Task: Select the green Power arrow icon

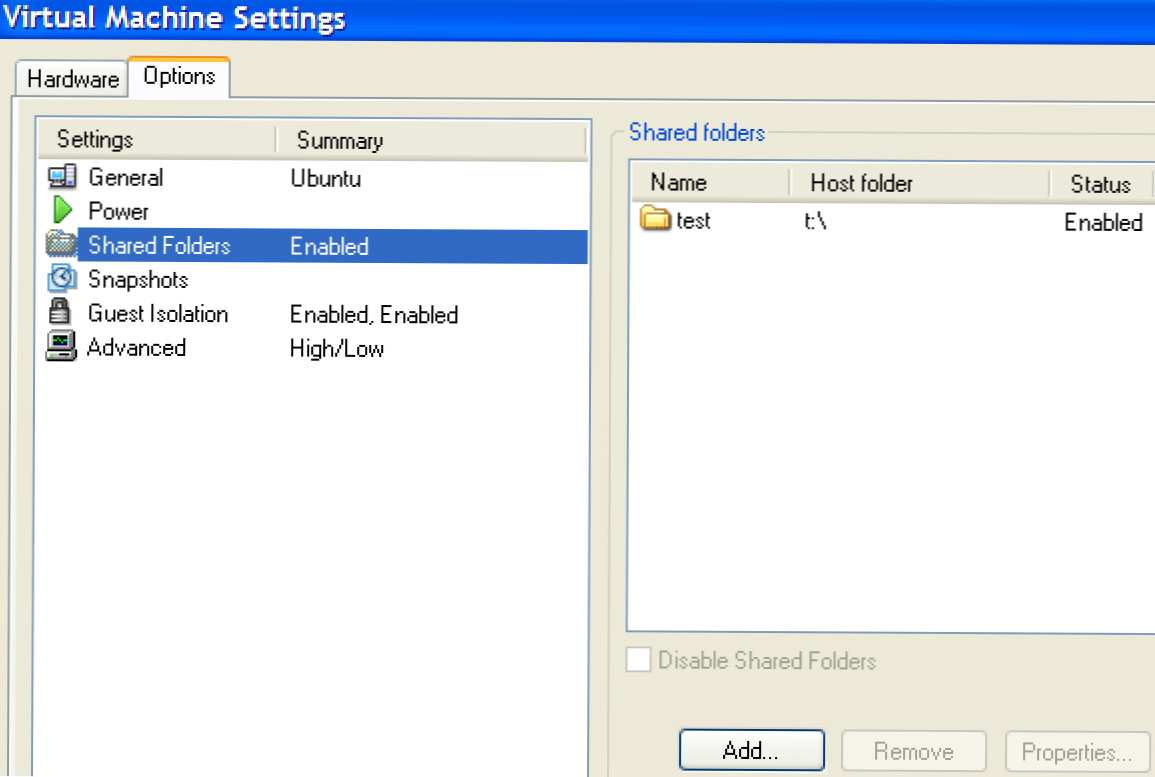Action: pos(62,211)
